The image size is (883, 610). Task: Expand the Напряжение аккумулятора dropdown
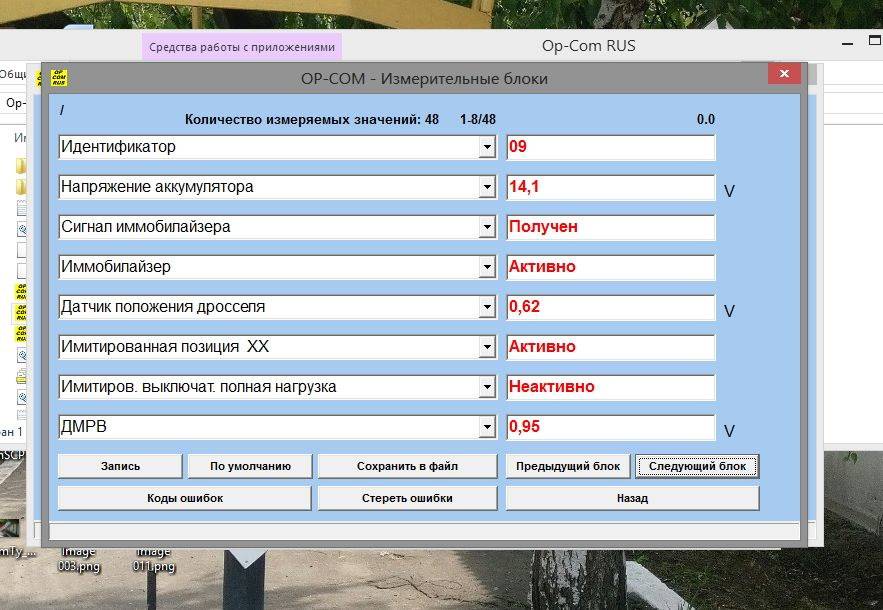[487, 188]
